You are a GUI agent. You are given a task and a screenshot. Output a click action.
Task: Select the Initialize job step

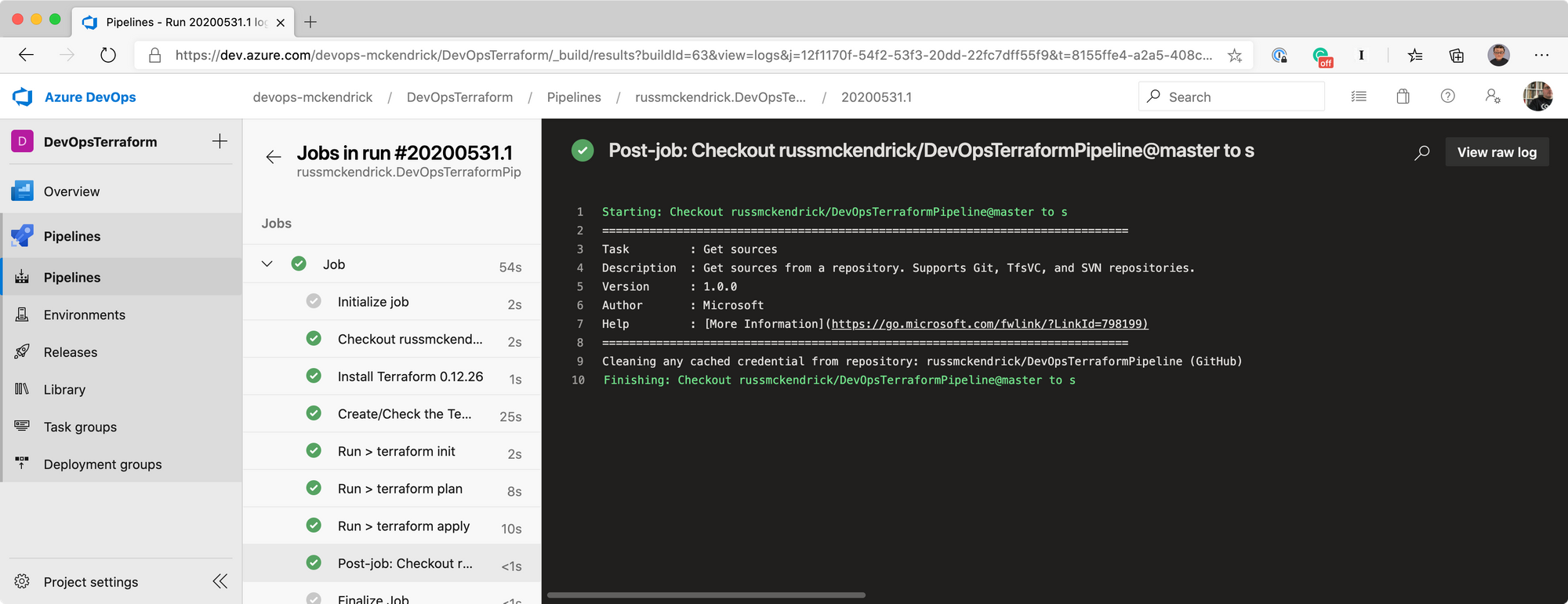392,302
